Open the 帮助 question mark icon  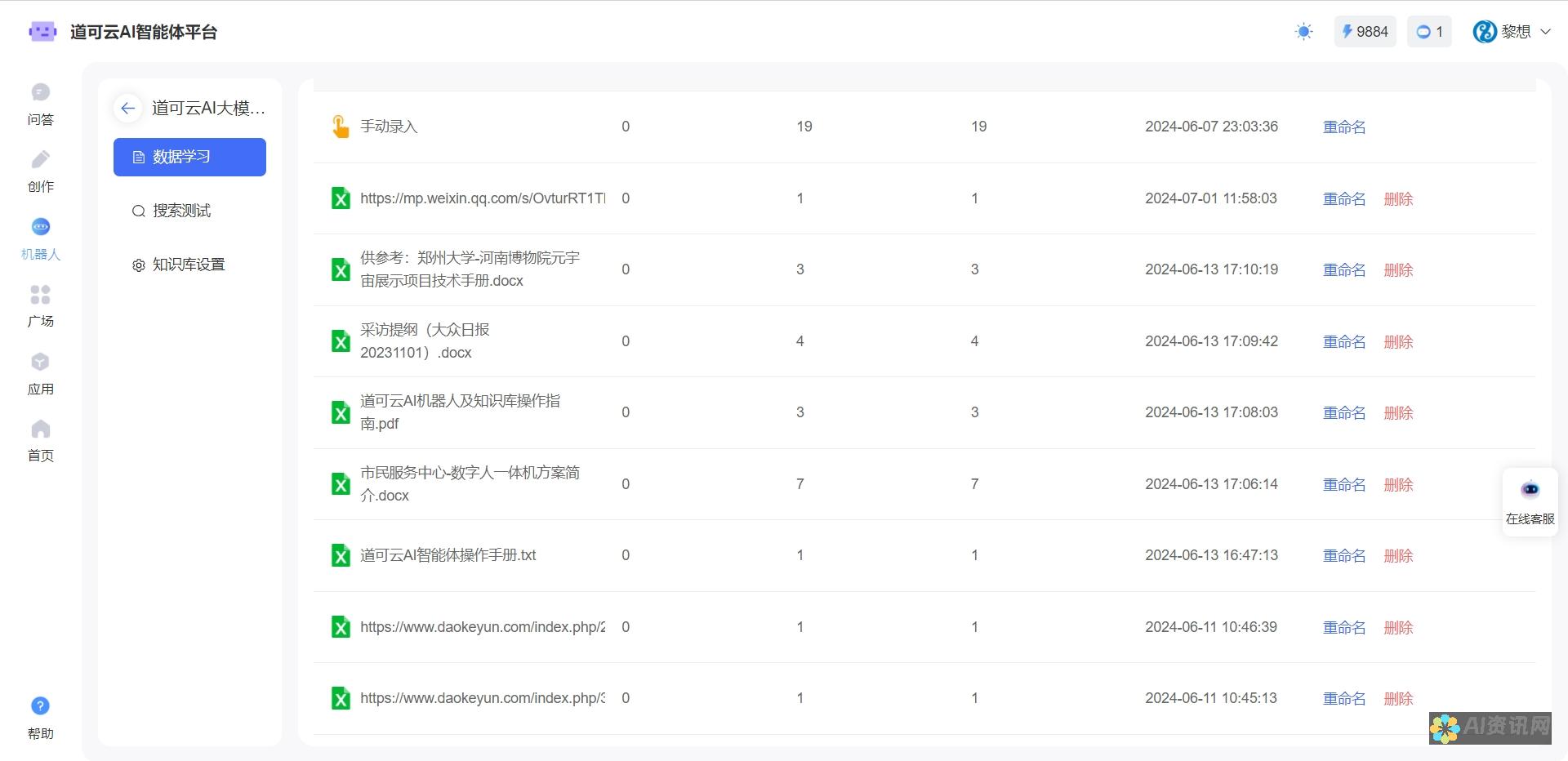pos(40,705)
